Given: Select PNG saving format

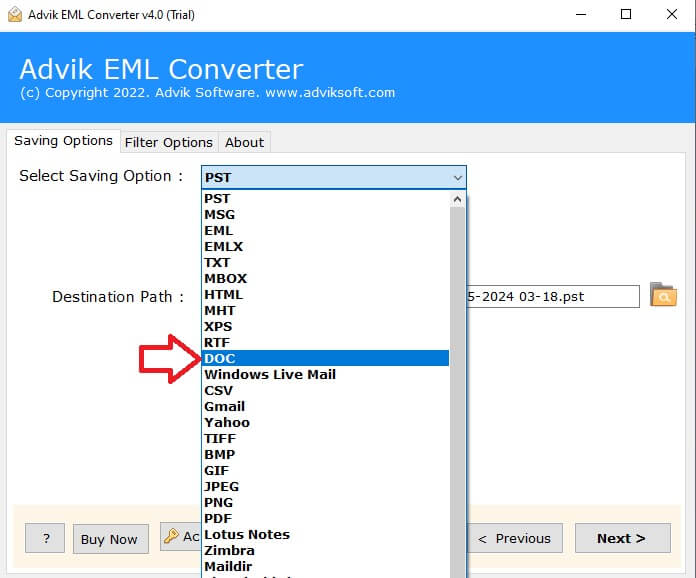Looking at the screenshot, I should [325, 502].
